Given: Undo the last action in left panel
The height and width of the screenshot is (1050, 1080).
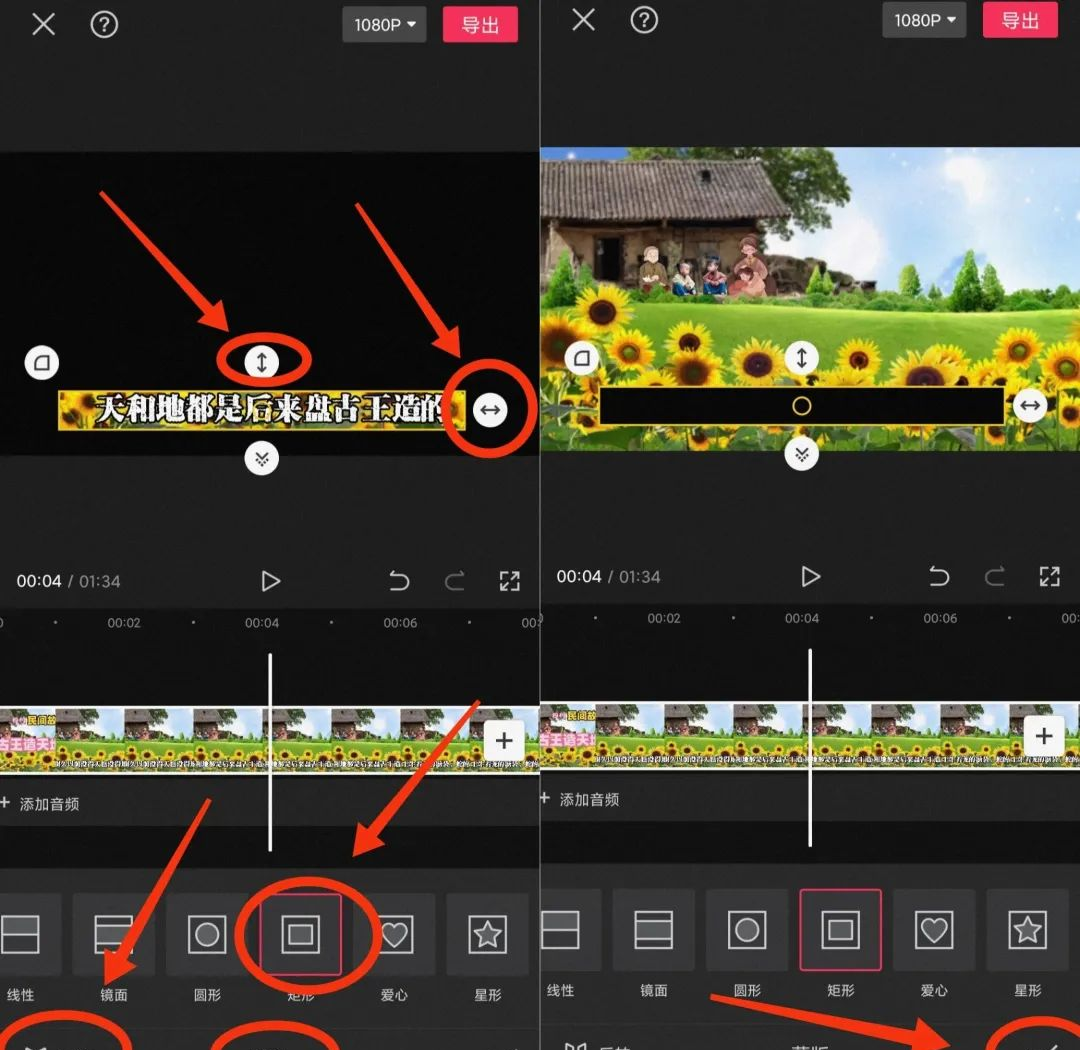Looking at the screenshot, I should click(399, 581).
